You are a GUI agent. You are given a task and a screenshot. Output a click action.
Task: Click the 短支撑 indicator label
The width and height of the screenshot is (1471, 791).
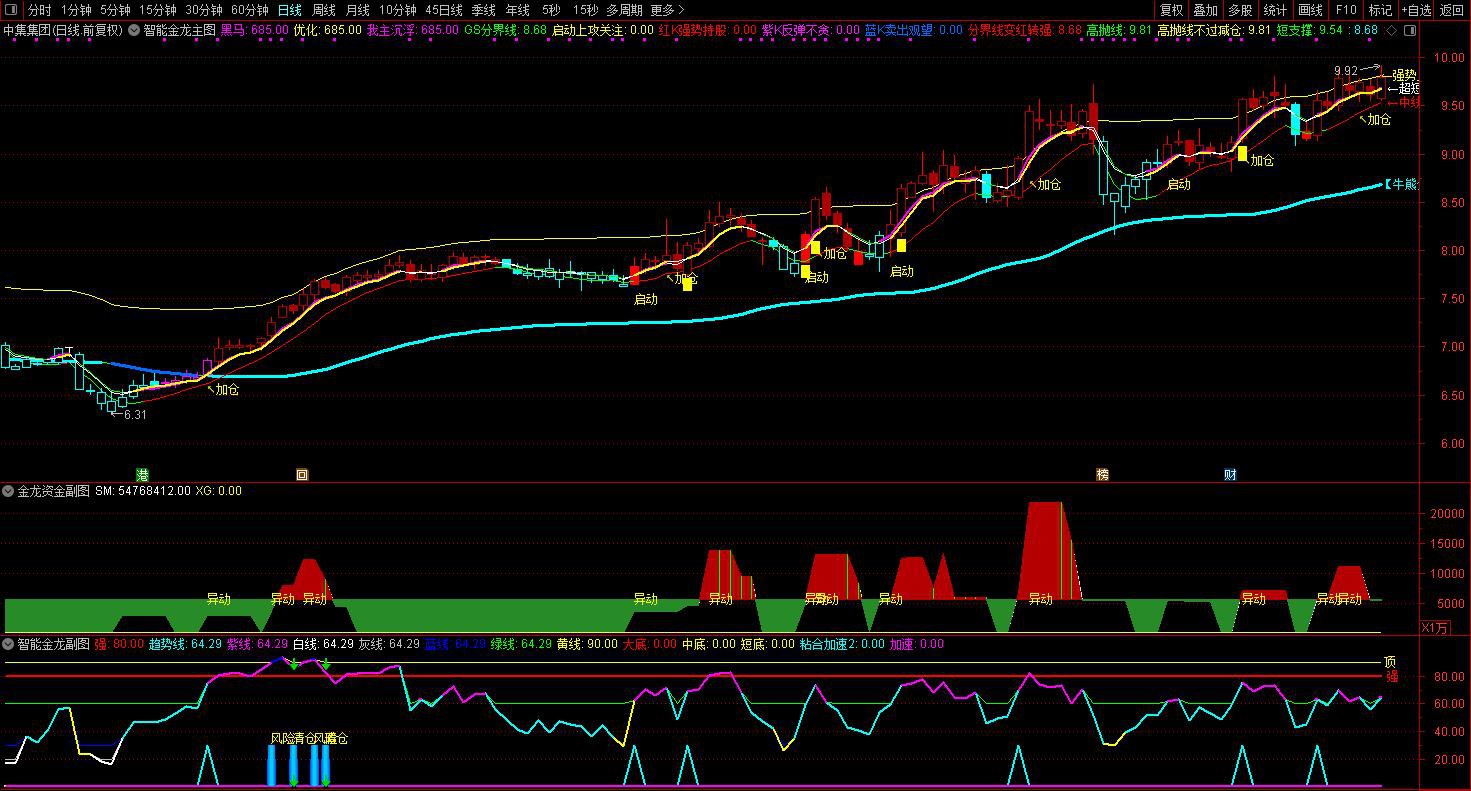click(1295, 30)
